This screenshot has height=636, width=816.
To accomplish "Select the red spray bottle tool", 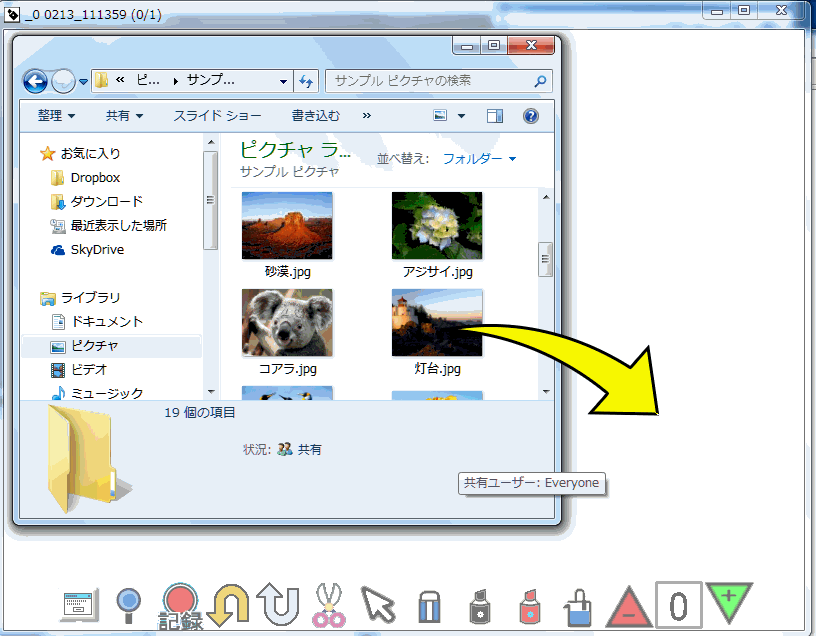I will pos(530,606).
